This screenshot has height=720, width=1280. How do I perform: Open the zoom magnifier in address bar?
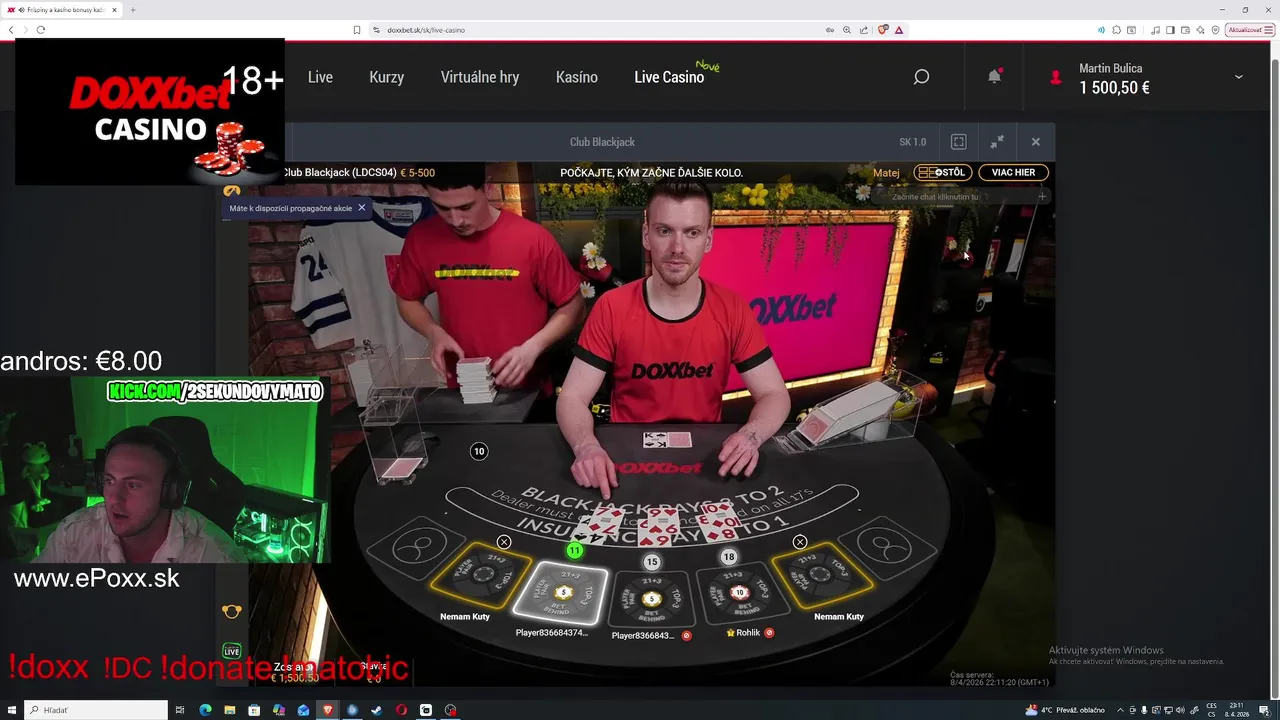pos(847,30)
